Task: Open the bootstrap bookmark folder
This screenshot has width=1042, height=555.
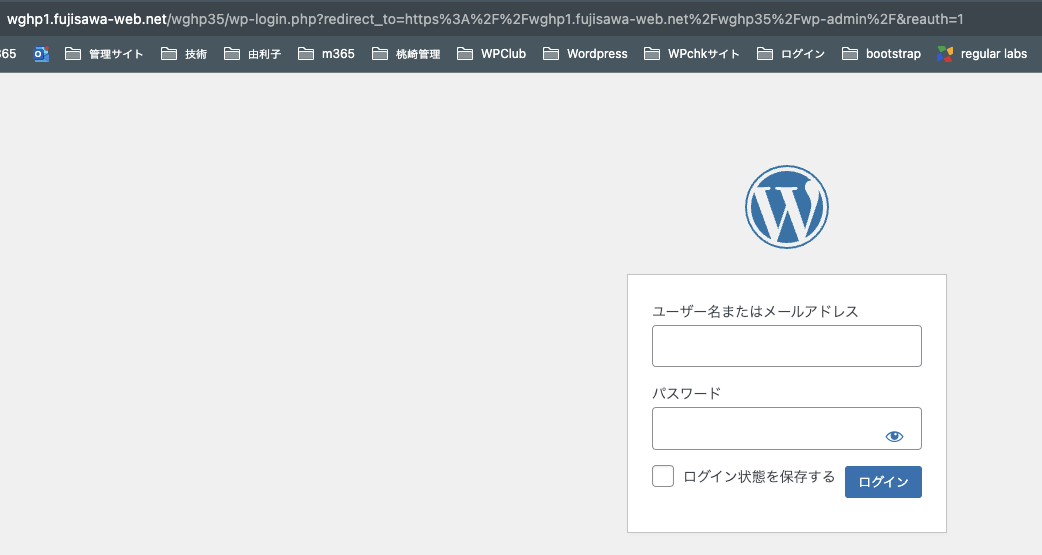Action: pos(881,54)
